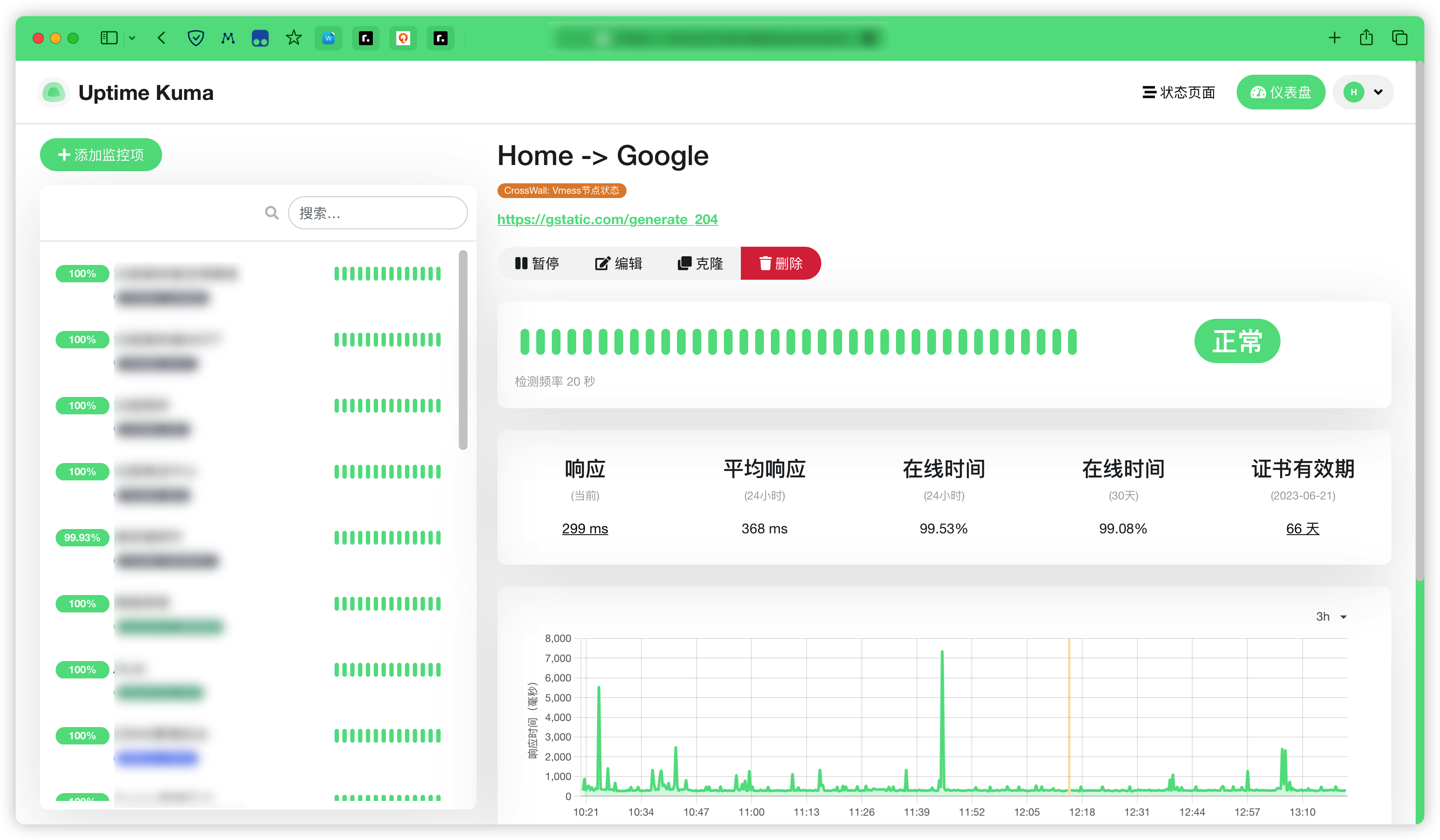
Task: Click the Uptime Kuma logo icon
Action: point(54,92)
